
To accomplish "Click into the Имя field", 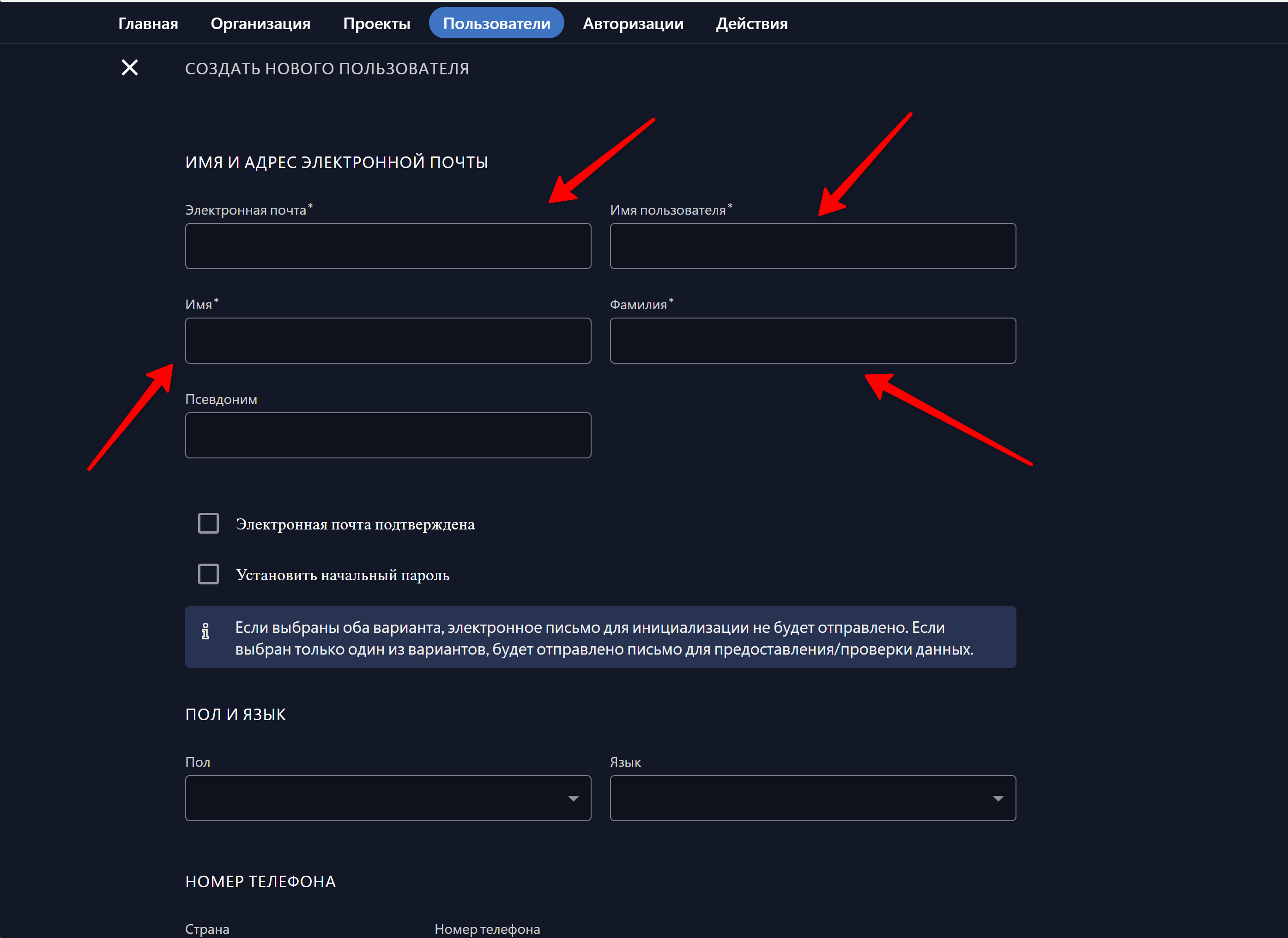I will [x=388, y=341].
